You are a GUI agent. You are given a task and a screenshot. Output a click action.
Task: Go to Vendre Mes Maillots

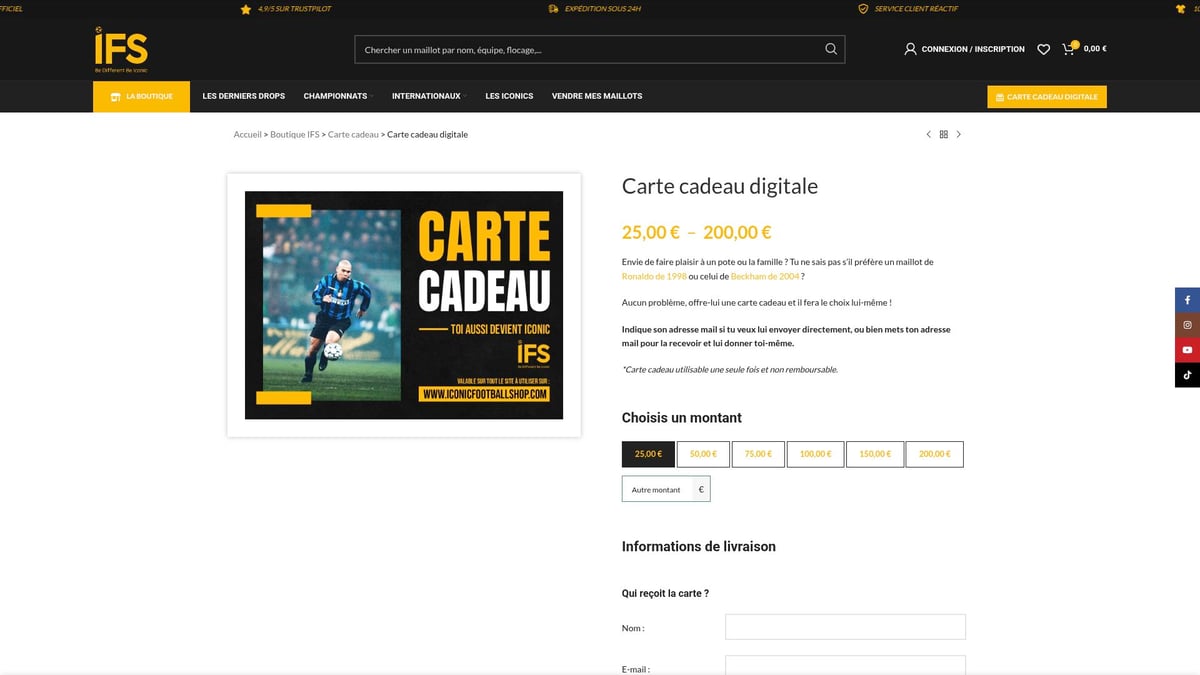coord(597,96)
